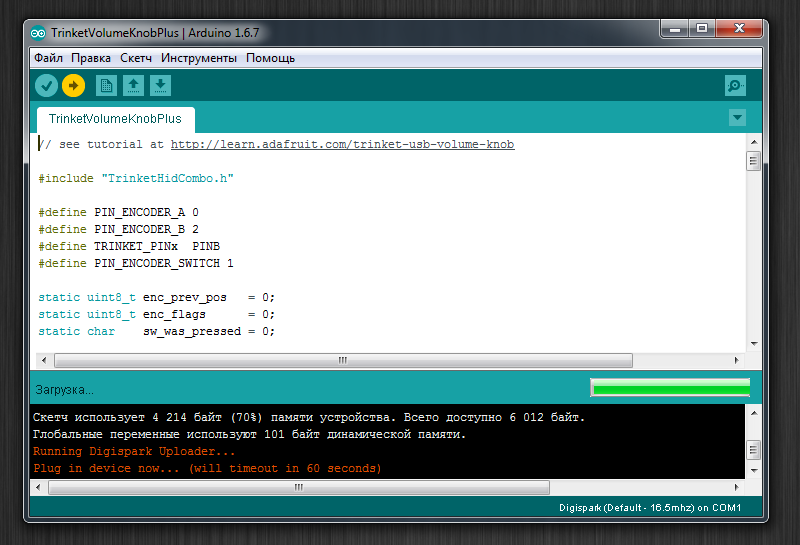The height and width of the screenshot is (545, 800).
Task: Click the PIN_ENCODER_B define line
Action: [118, 229]
